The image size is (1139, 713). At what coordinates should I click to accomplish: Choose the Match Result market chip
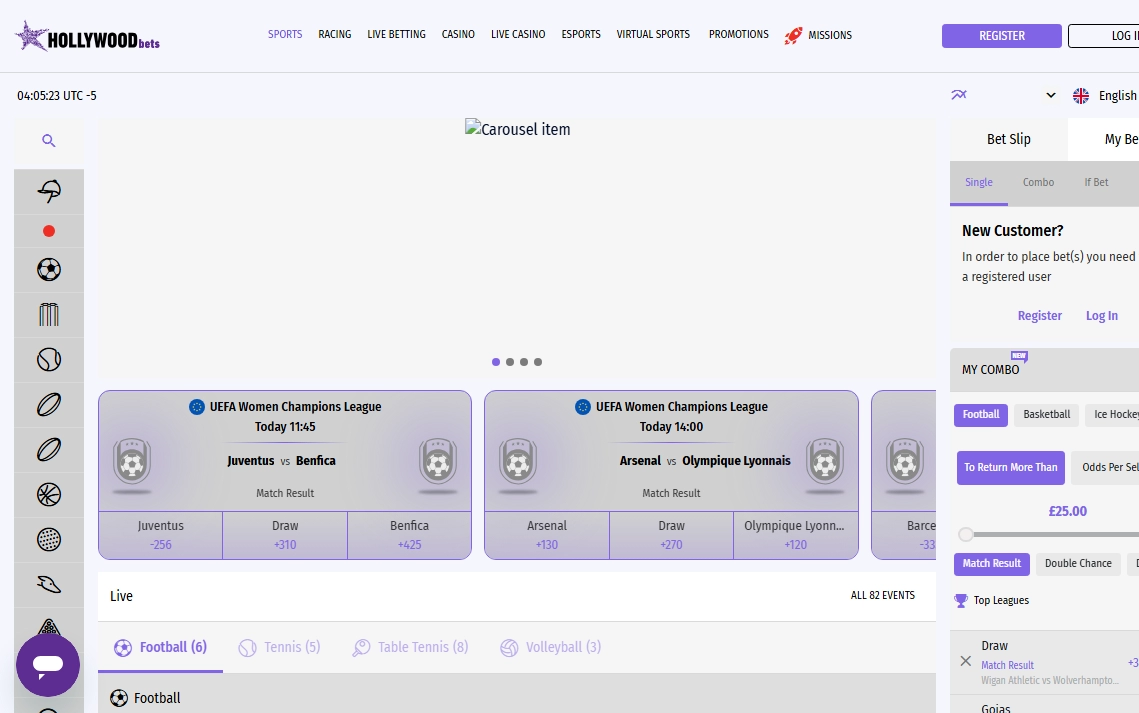point(992,563)
